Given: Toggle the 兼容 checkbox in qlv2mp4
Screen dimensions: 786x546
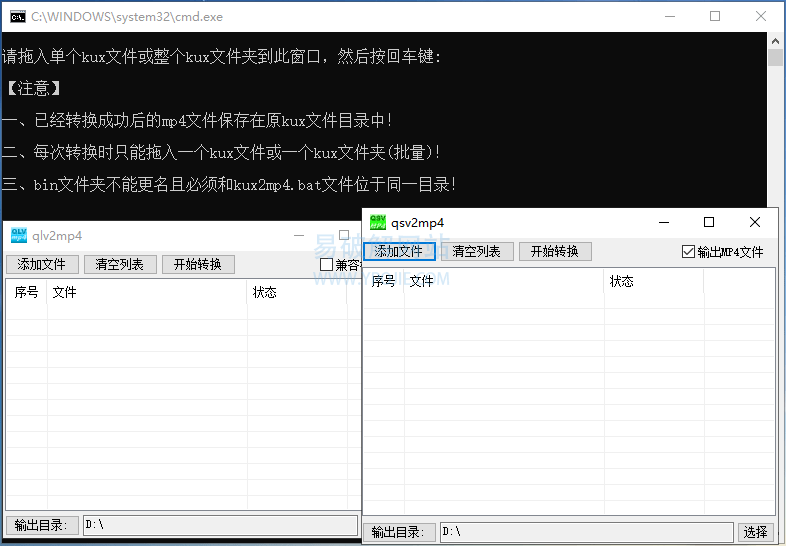Looking at the screenshot, I should [x=327, y=265].
